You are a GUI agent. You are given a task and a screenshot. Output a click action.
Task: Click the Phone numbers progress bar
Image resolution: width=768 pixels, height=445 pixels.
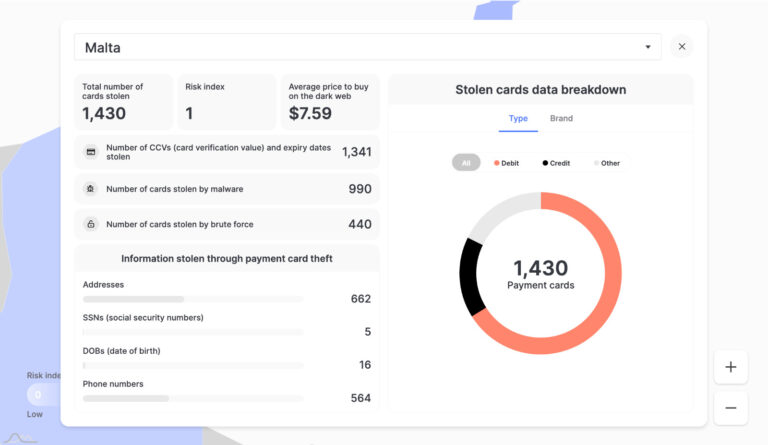193,398
